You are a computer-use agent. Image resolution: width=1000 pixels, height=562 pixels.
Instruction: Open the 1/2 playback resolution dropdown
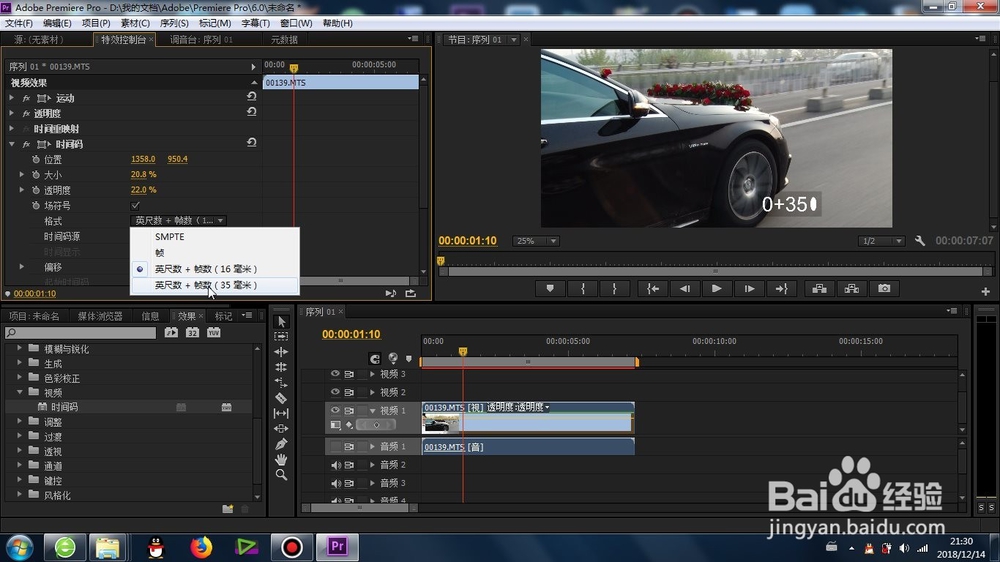[x=881, y=241]
